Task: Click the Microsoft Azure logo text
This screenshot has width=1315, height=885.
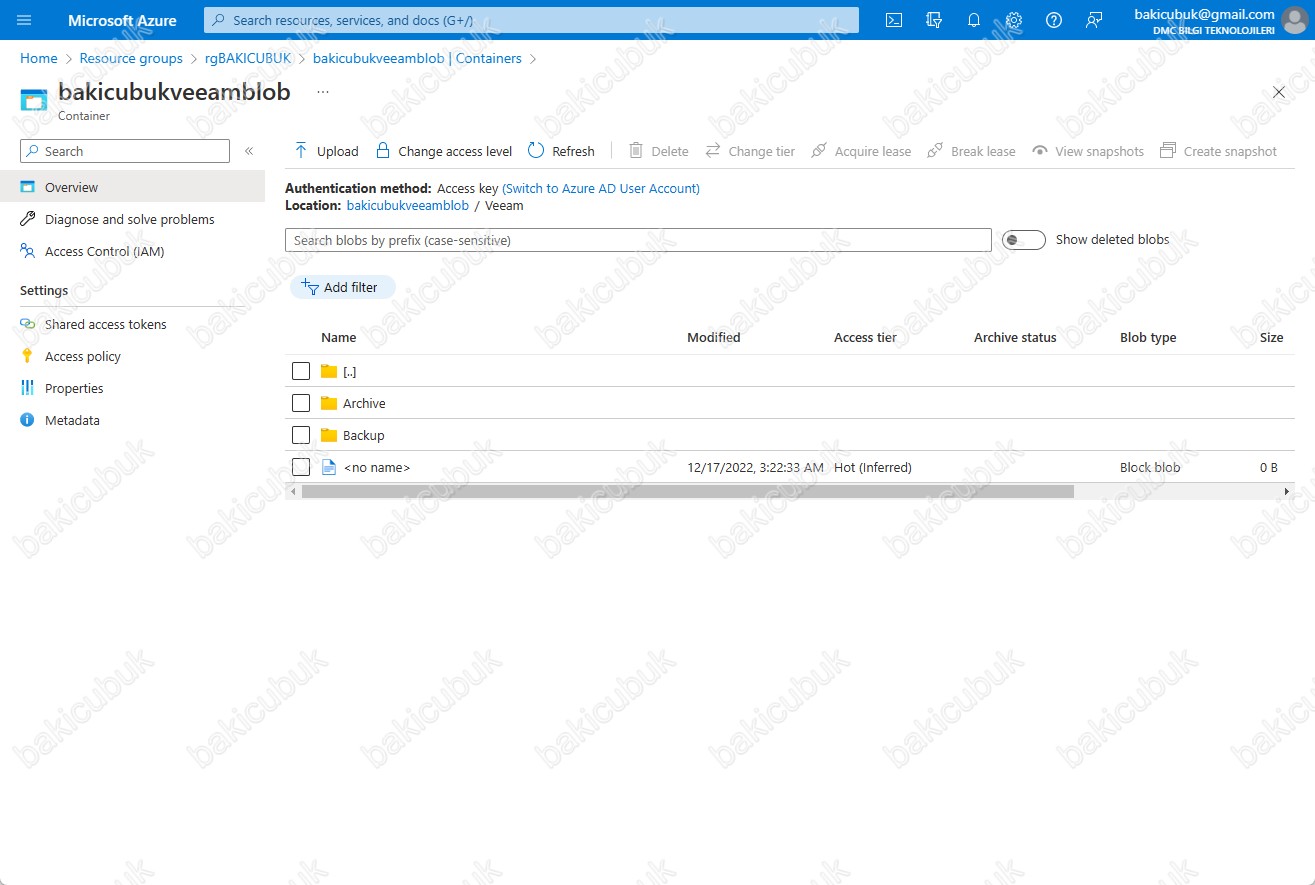Action: (x=122, y=20)
